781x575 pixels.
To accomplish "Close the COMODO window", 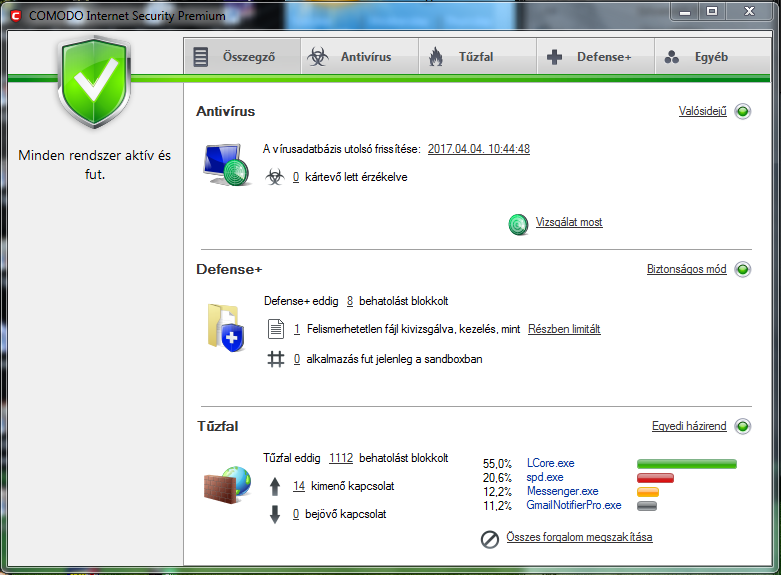I will click(749, 11).
